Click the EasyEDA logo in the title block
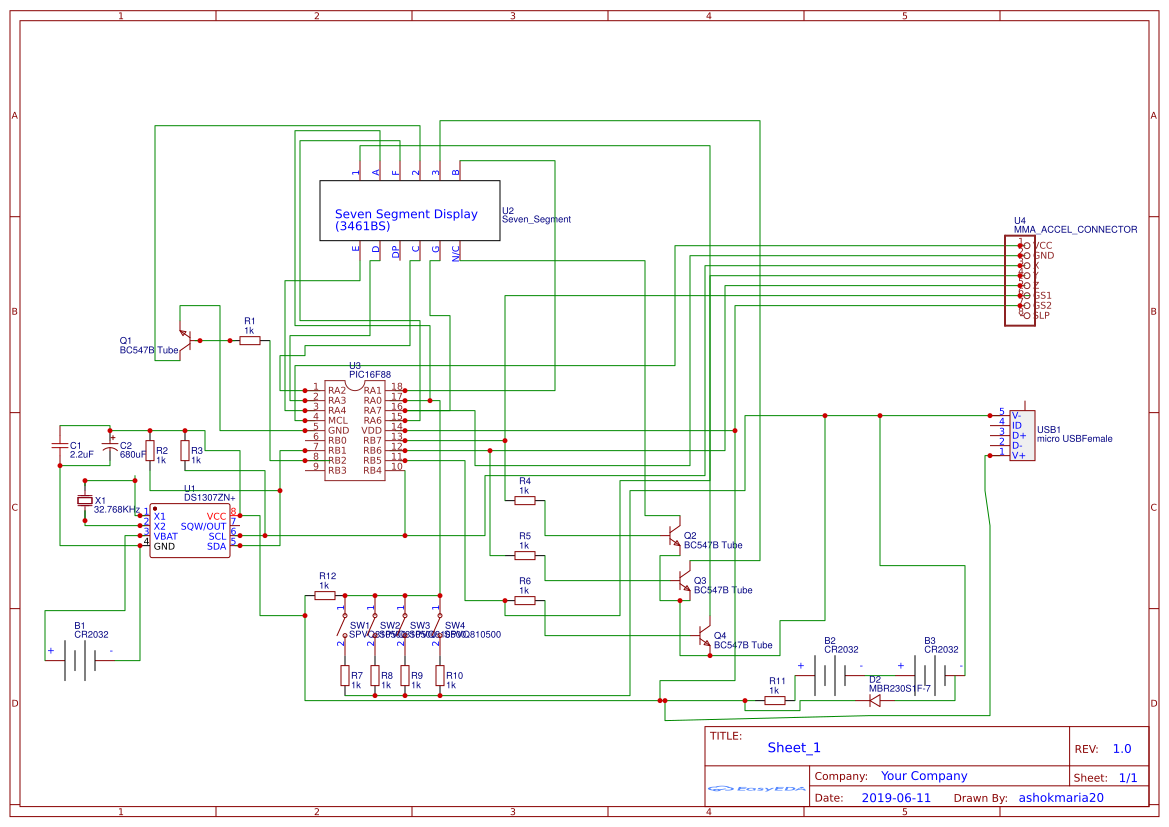 [755, 790]
